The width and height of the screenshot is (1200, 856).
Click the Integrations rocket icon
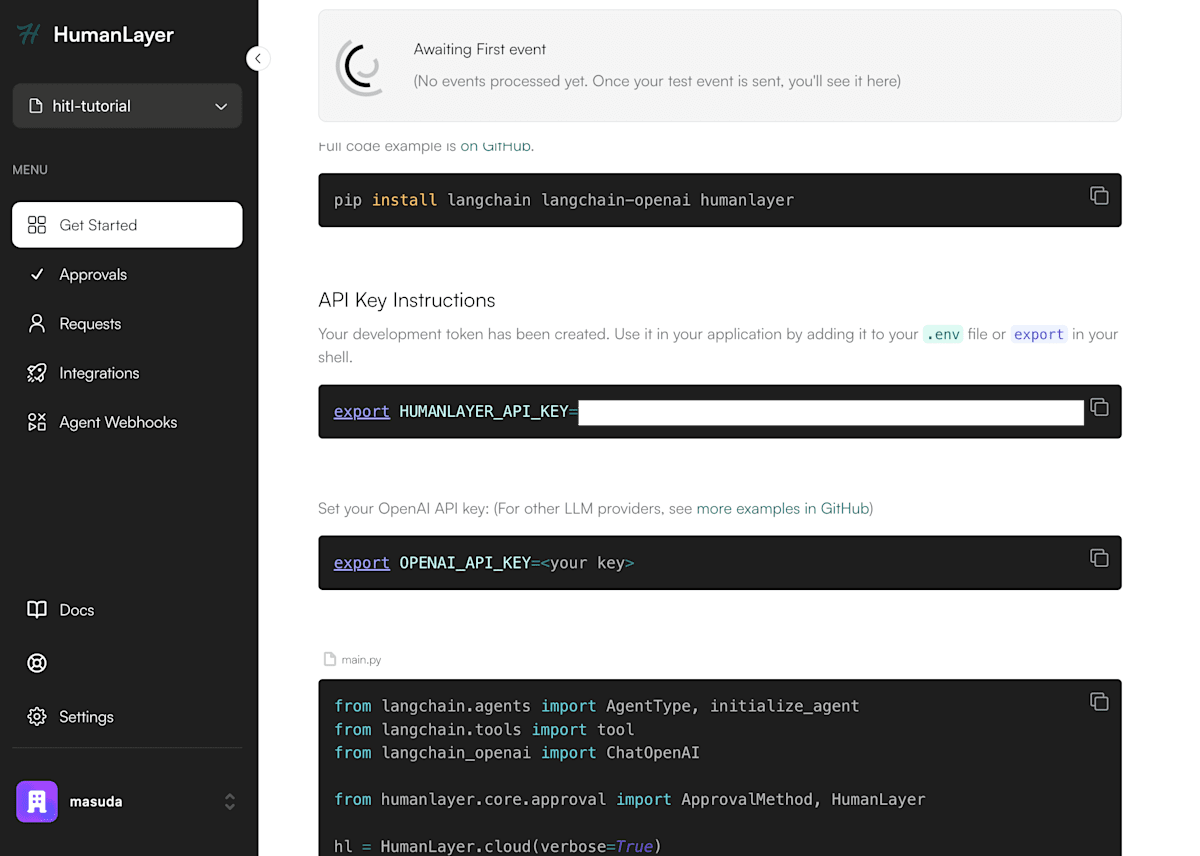point(37,373)
